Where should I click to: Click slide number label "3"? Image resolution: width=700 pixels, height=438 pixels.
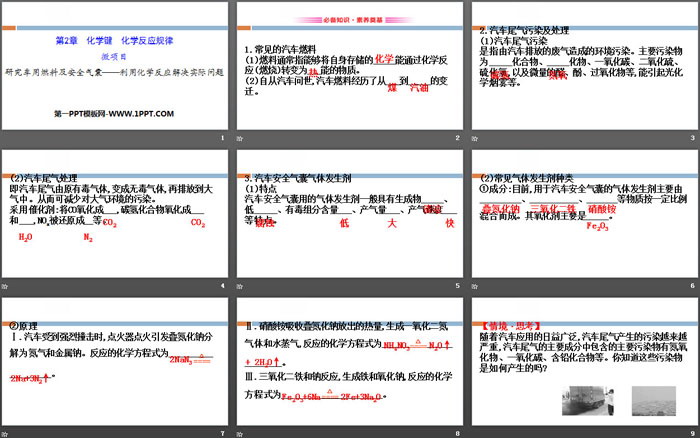(x=692, y=138)
